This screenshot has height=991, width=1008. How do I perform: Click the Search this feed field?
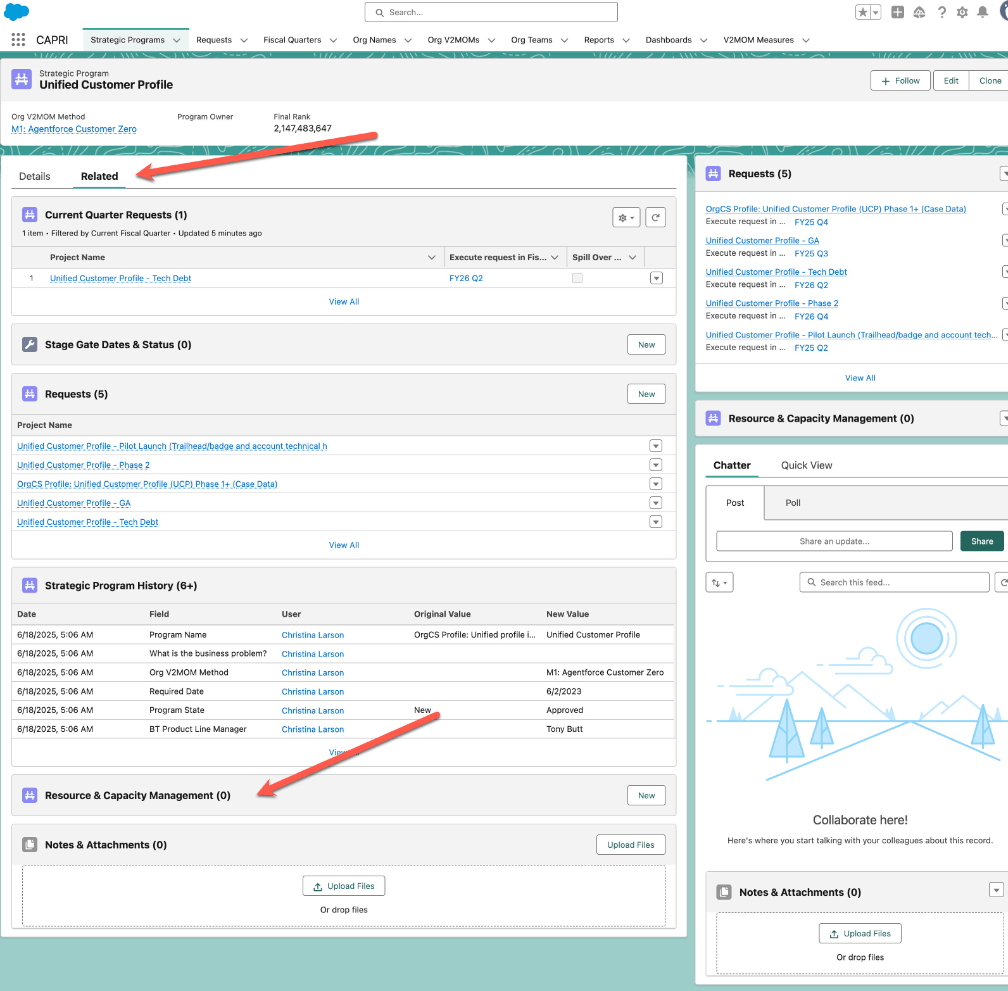click(894, 582)
